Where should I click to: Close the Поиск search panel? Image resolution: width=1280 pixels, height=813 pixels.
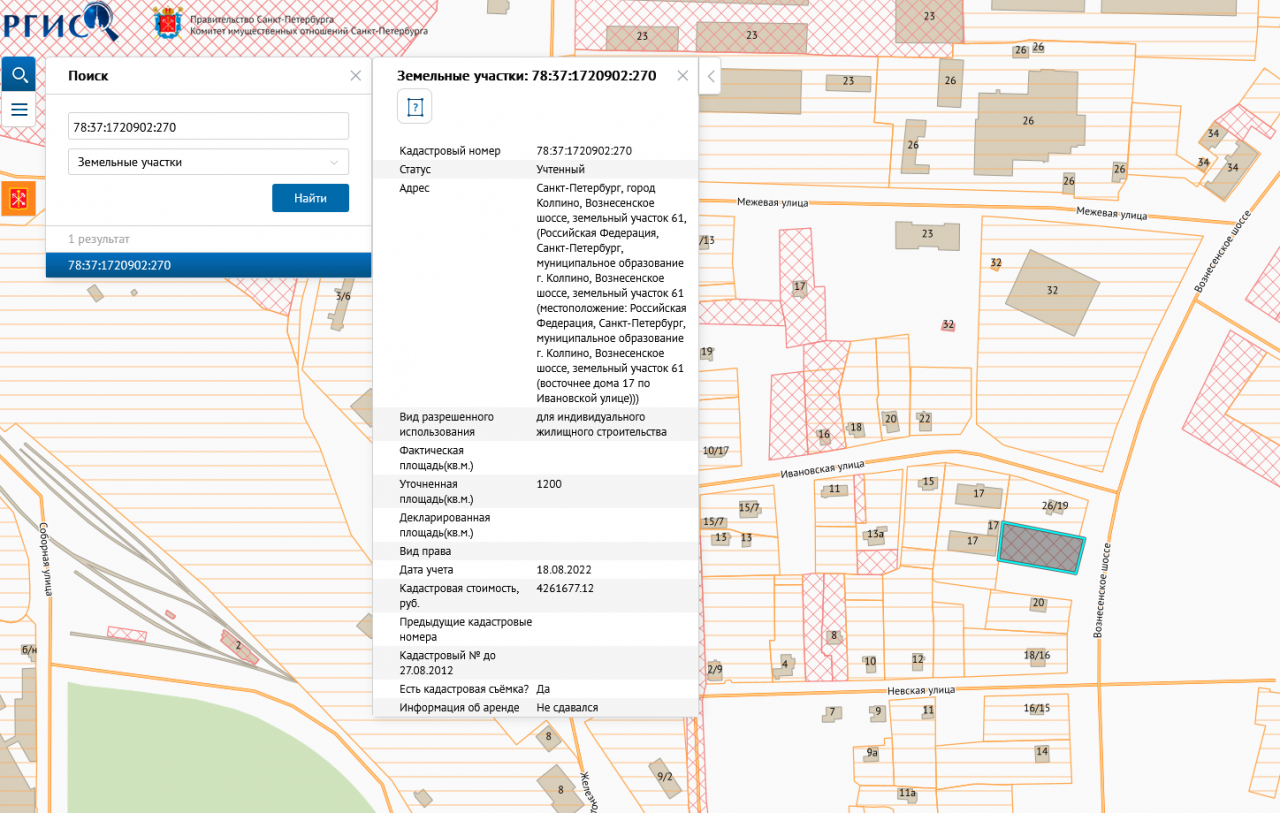pyautogui.click(x=355, y=75)
